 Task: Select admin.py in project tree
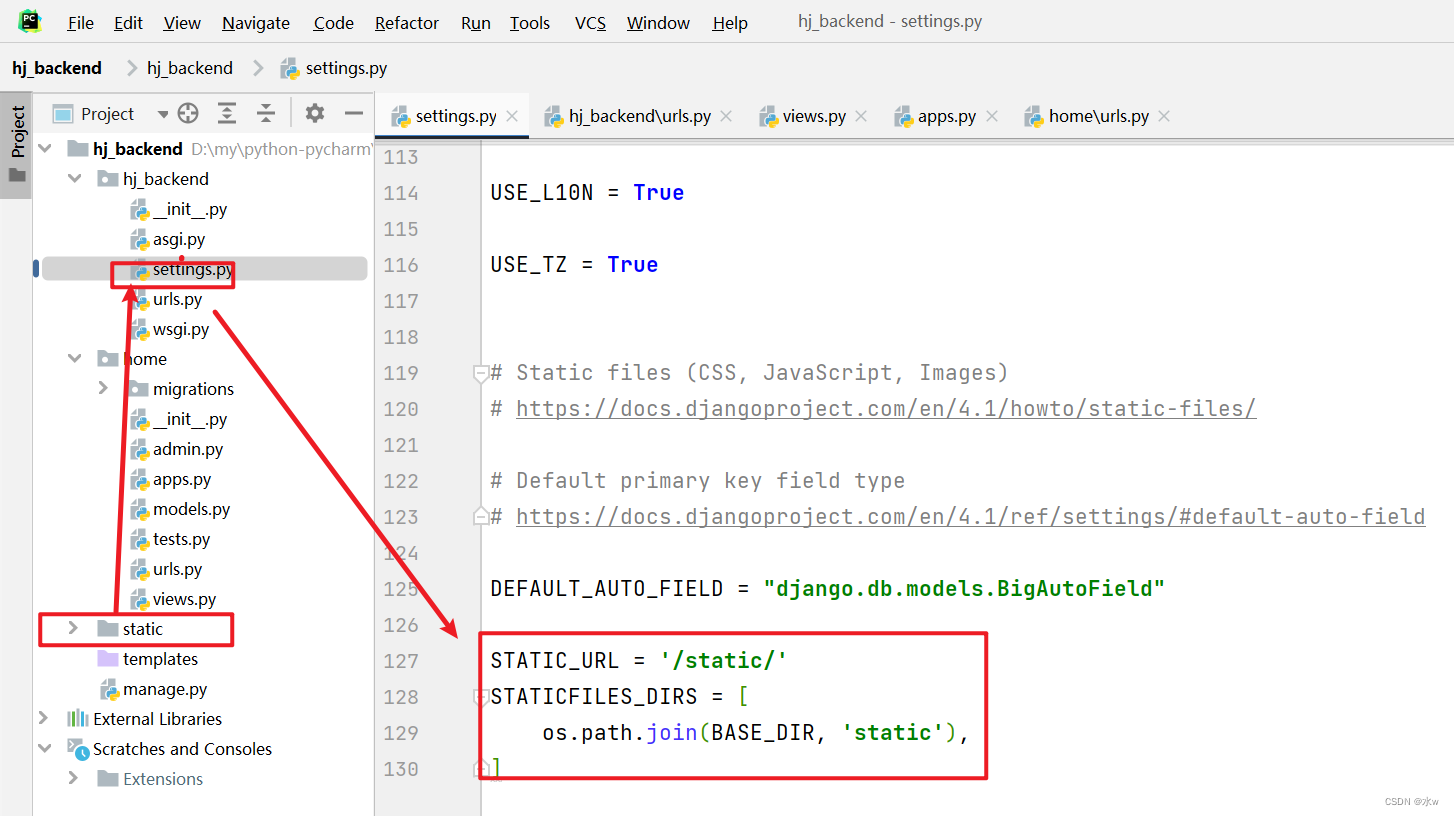(177, 449)
